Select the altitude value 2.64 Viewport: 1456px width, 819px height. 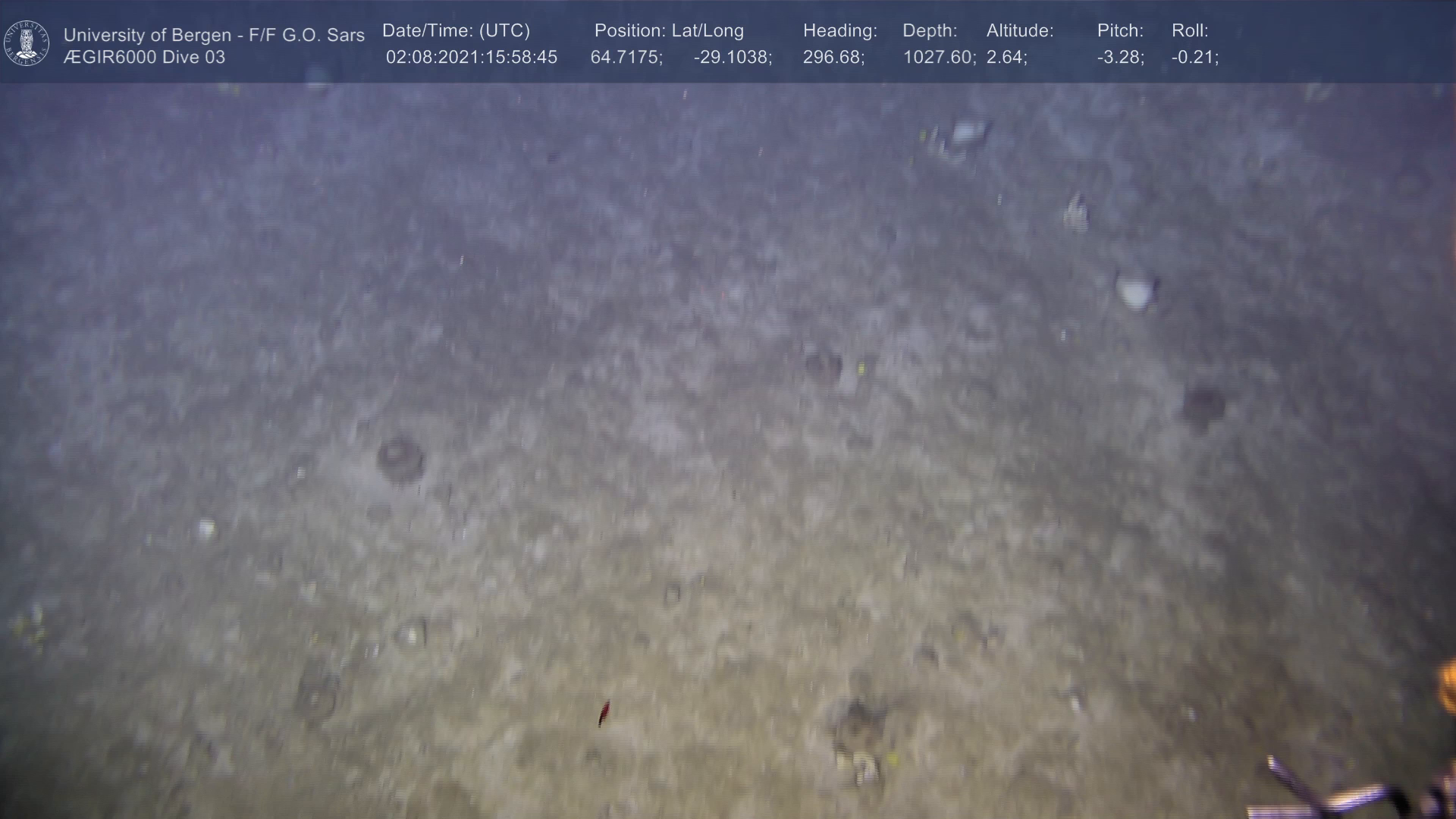1006,58
